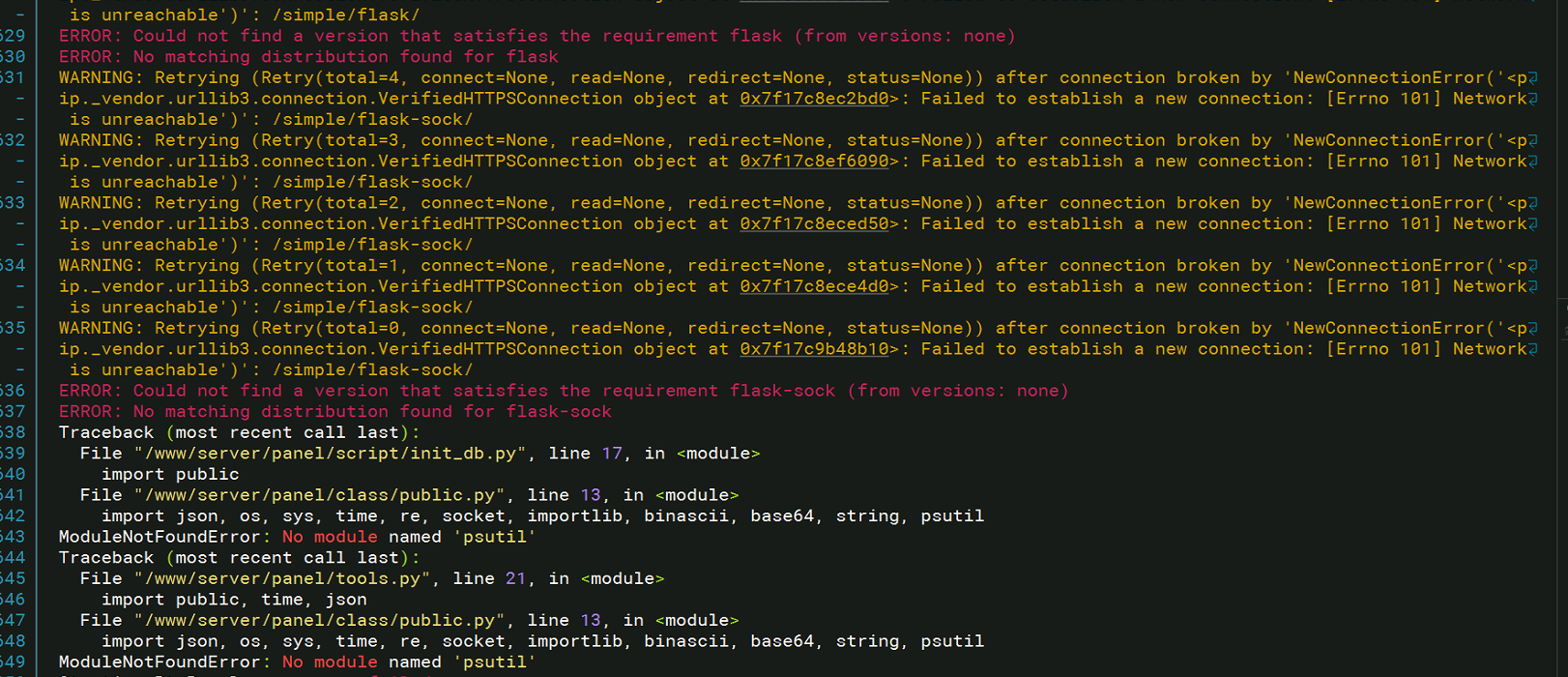The width and height of the screenshot is (1568, 677).
Task: Click the wrap arrow after 0x7f17c8ec2bd0 Network text
Action: pos(1534,100)
